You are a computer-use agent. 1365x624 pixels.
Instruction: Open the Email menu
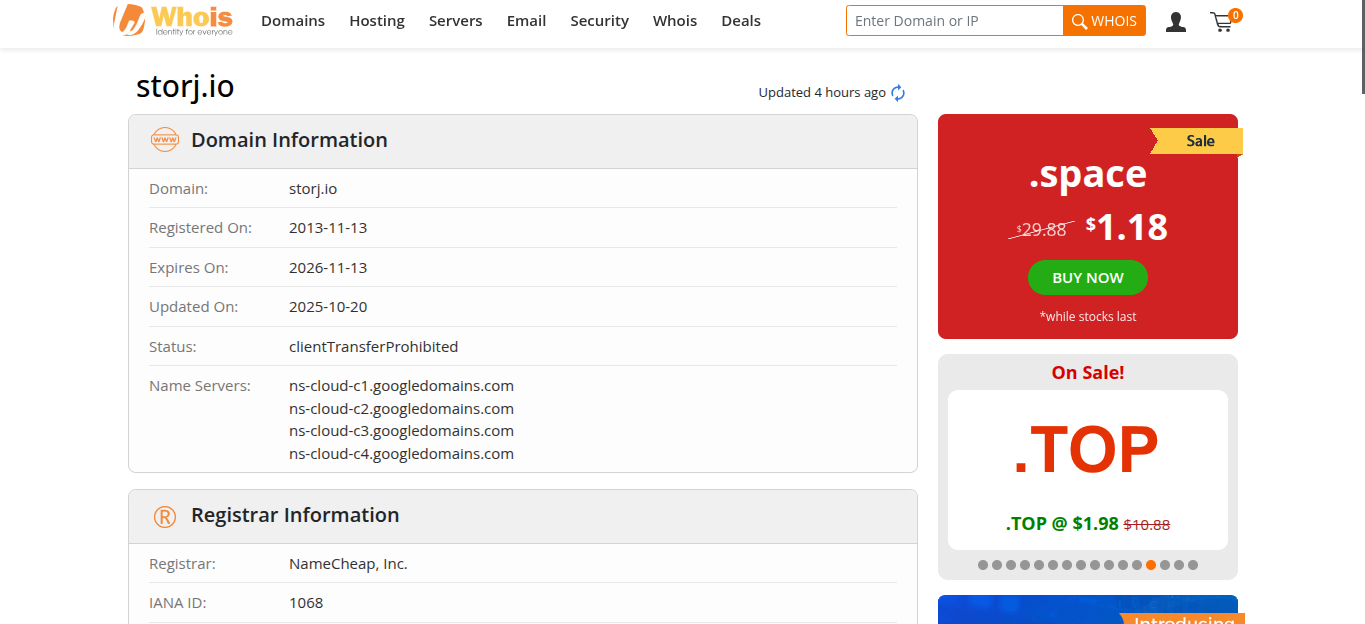point(526,21)
